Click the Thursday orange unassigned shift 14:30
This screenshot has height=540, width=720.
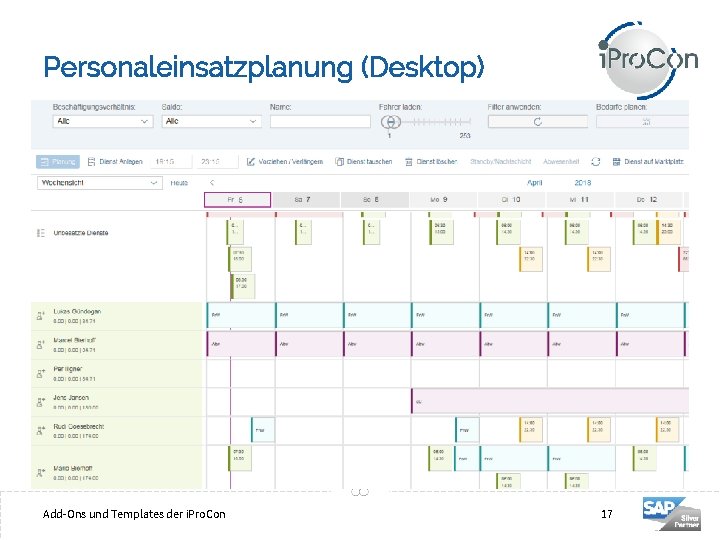[x=668, y=232]
